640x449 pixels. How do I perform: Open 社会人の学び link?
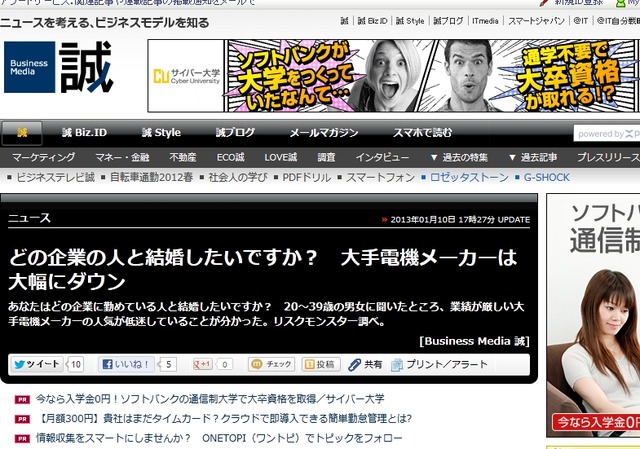[238, 178]
